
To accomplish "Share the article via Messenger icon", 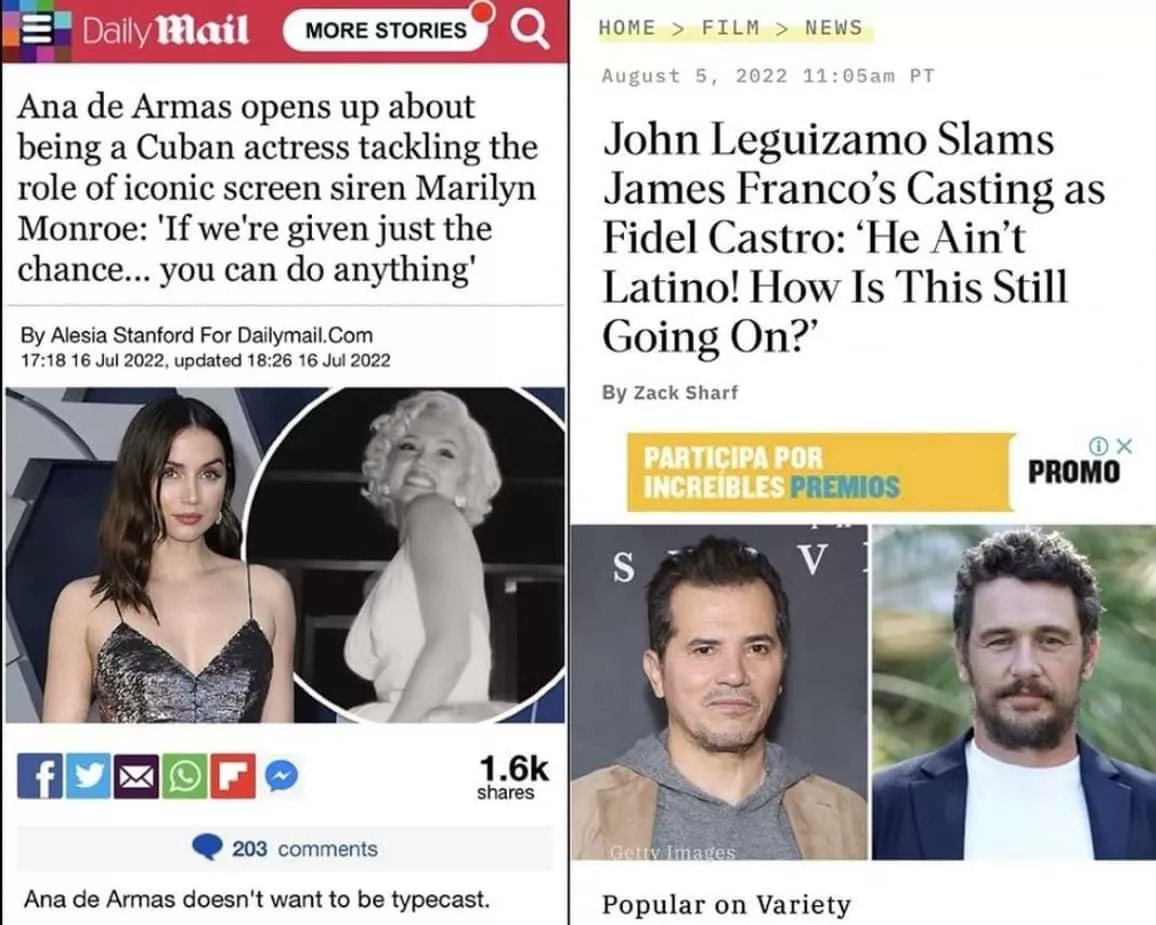I will [x=281, y=776].
